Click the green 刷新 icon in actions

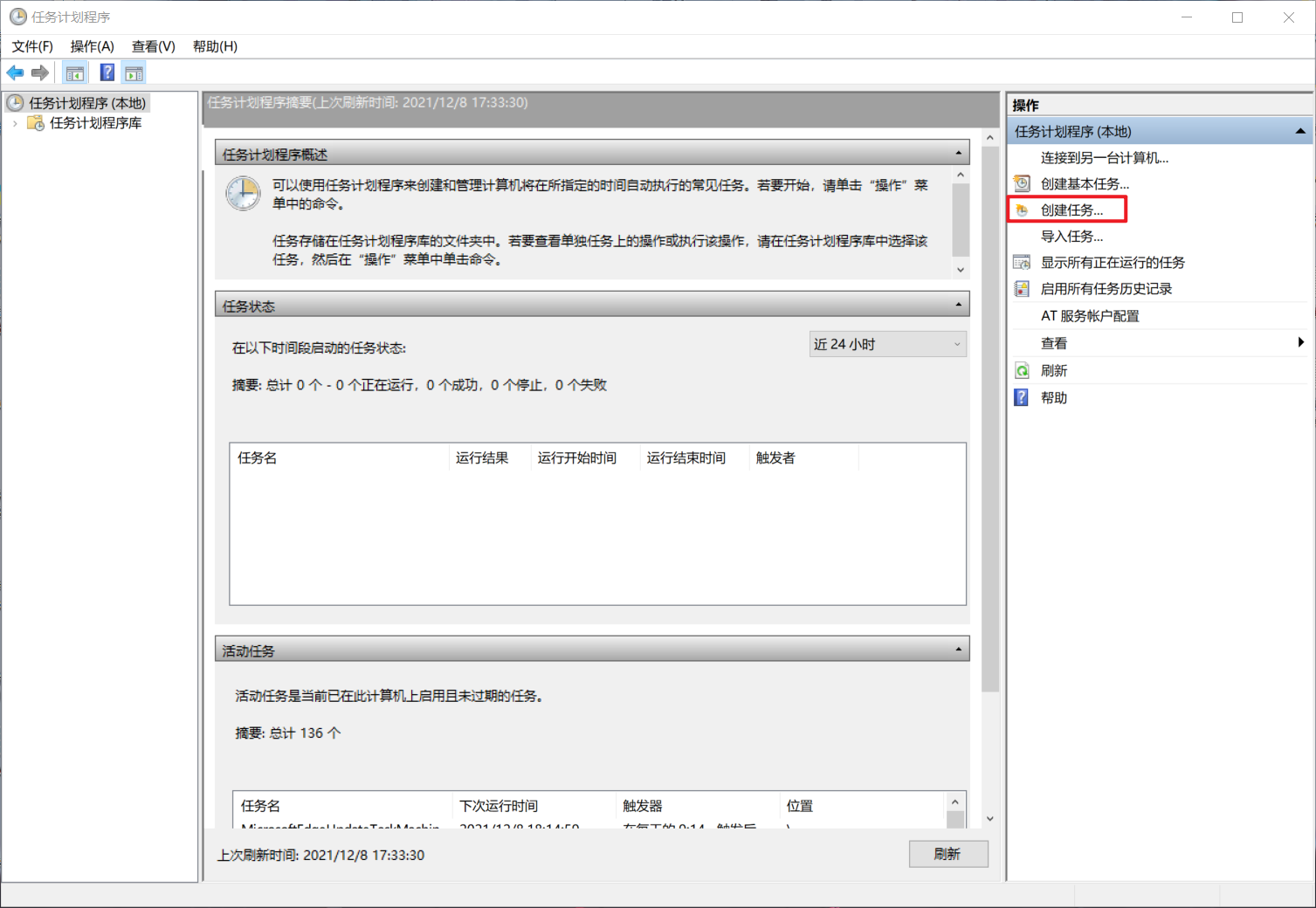coord(1022,370)
